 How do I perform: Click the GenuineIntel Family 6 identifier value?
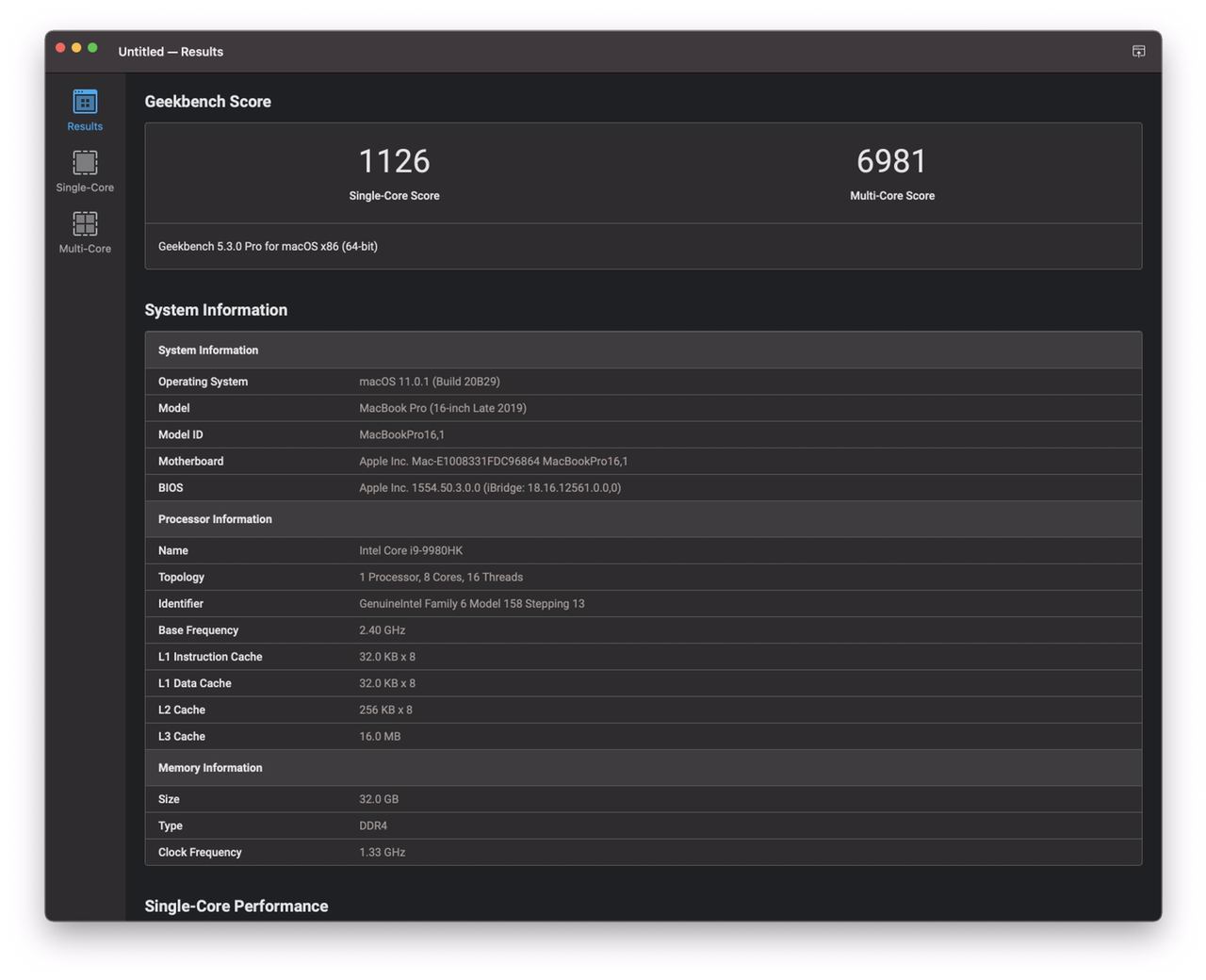click(x=471, y=603)
